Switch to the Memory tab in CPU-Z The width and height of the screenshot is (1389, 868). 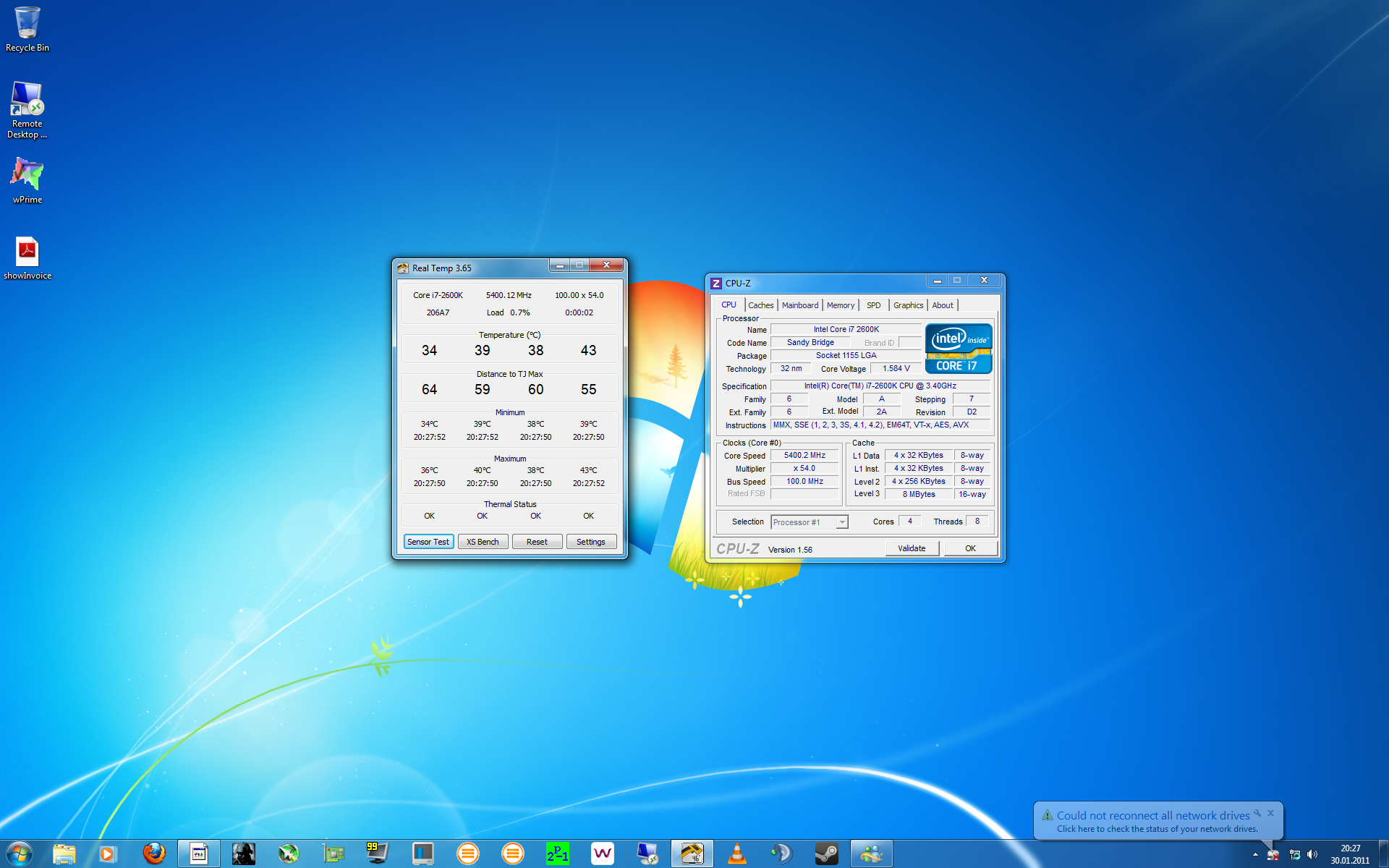coord(841,305)
